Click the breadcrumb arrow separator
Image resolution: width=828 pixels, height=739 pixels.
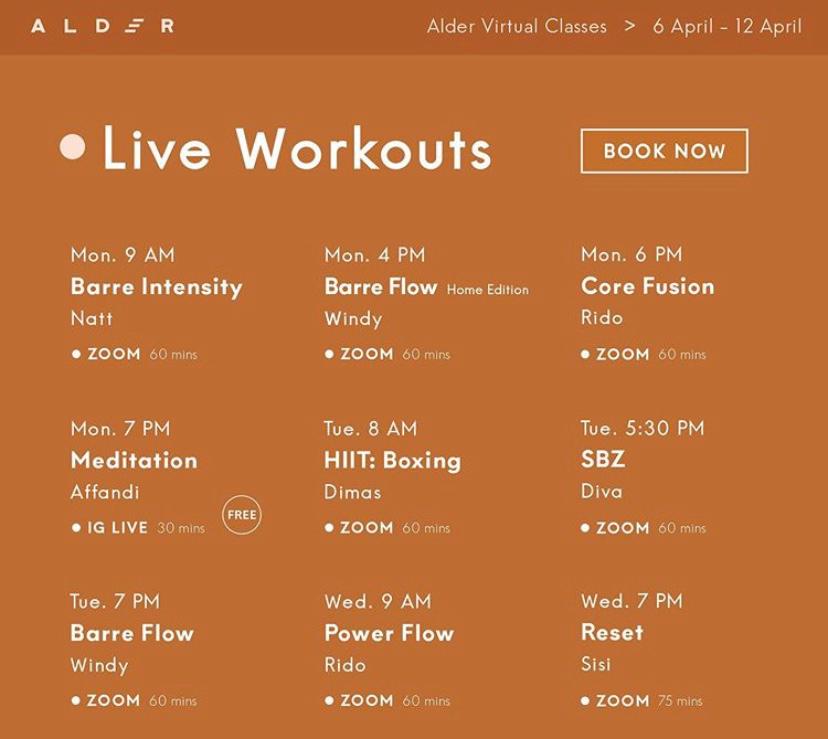click(x=630, y=26)
